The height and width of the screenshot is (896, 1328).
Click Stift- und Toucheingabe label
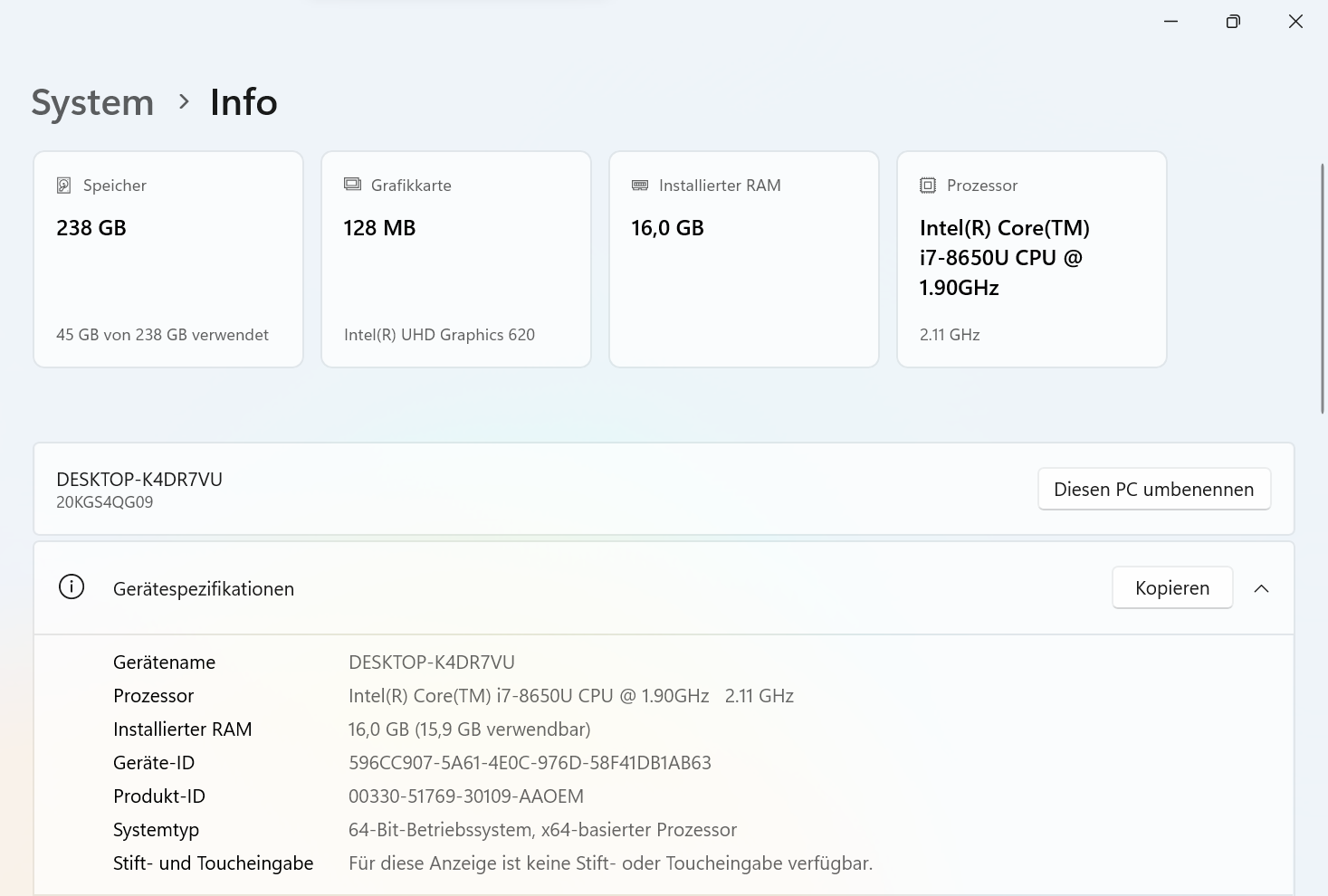click(x=213, y=863)
